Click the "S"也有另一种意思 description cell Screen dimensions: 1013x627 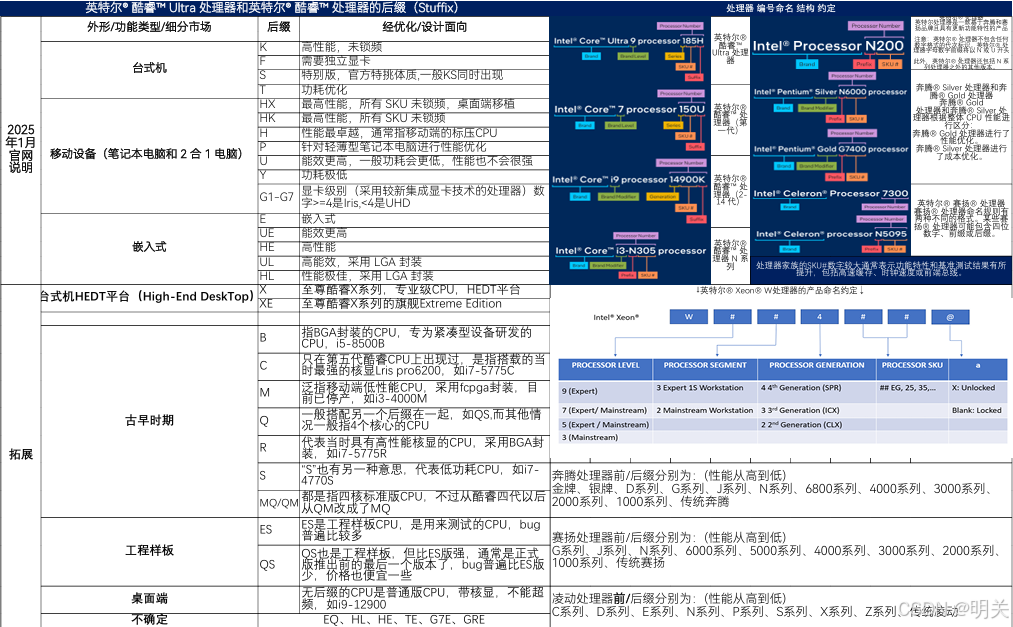click(x=424, y=475)
